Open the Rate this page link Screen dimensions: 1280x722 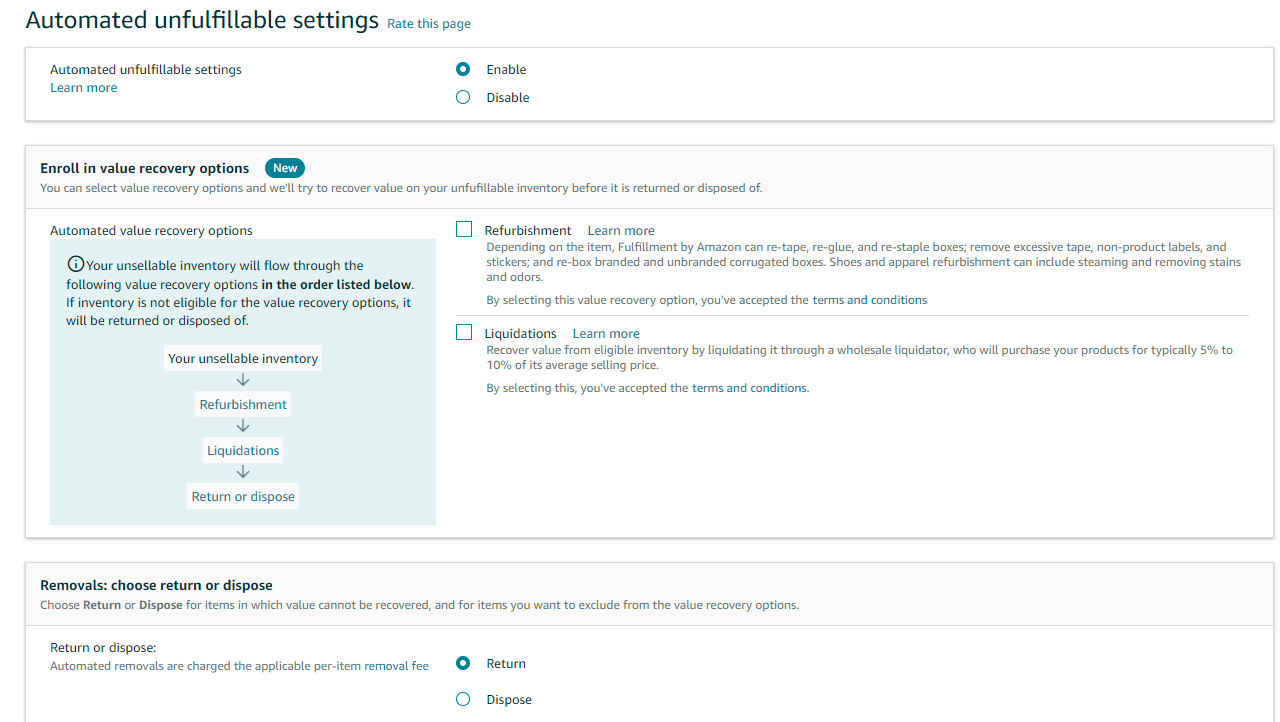point(428,23)
